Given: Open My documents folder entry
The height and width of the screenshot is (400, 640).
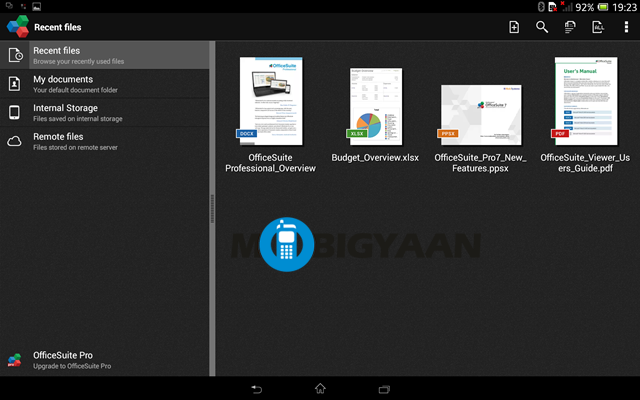Looking at the screenshot, I should point(104,84).
